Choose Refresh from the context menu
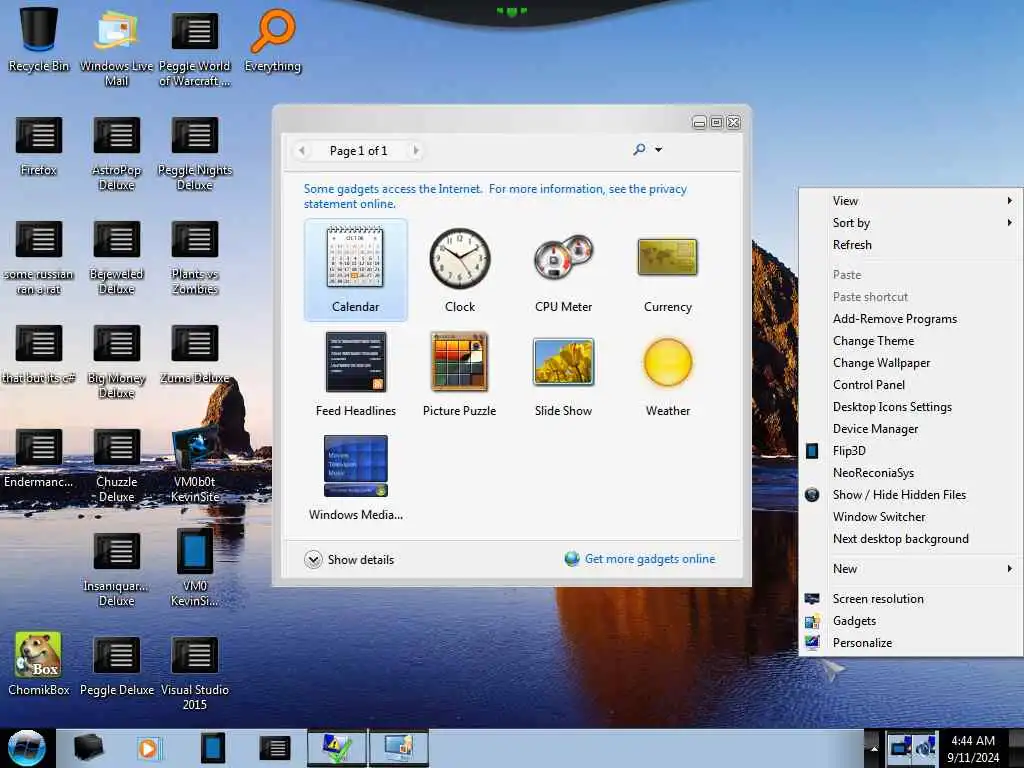Viewport: 1024px width, 768px height. coord(910,245)
